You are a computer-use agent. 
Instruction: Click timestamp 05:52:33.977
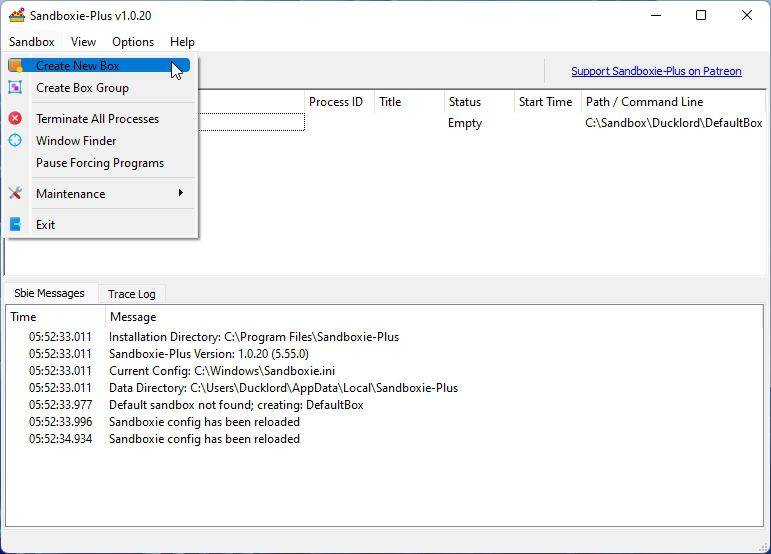pyautogui.click(x=60, y=405)
